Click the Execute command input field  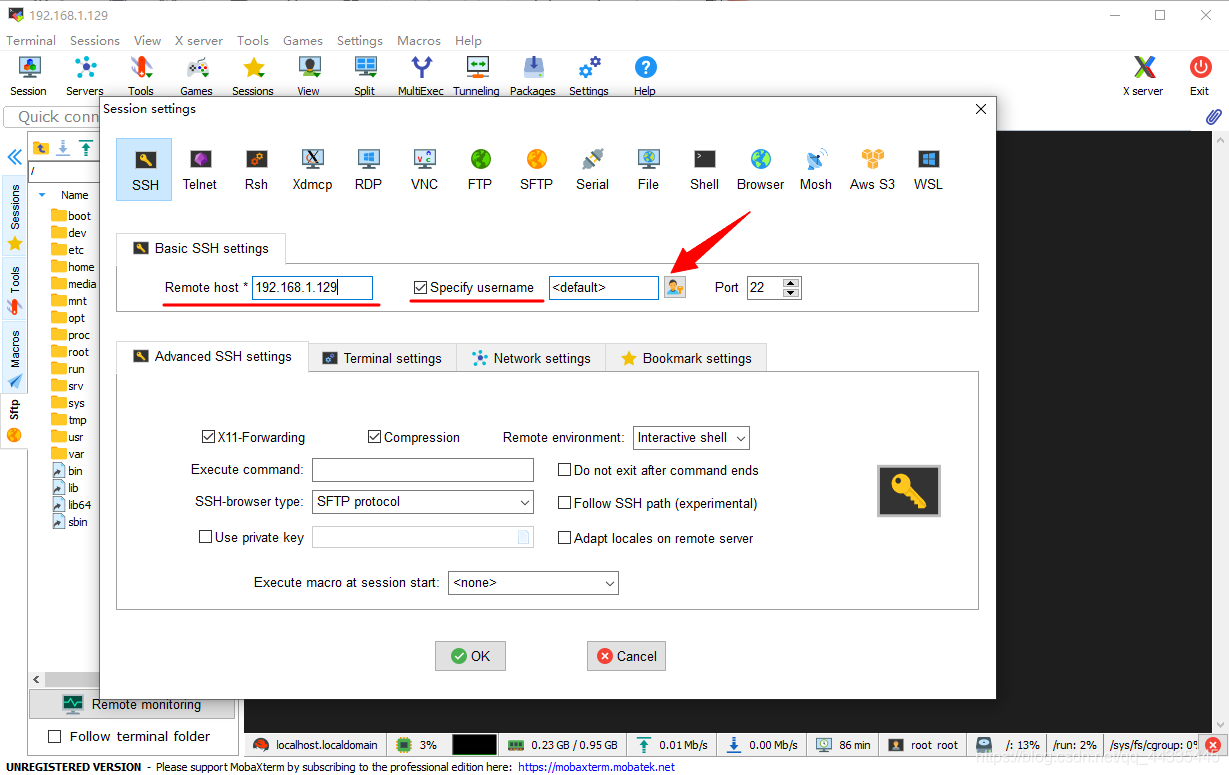coord(423,470)
